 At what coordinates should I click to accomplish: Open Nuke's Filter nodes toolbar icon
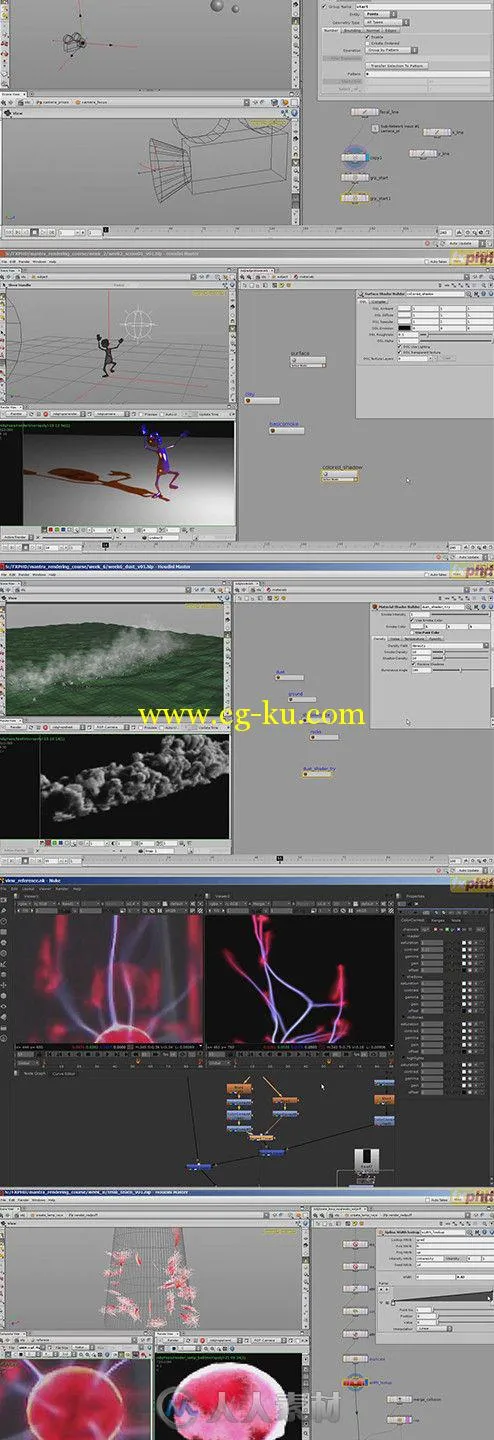(x=4, y=953)
